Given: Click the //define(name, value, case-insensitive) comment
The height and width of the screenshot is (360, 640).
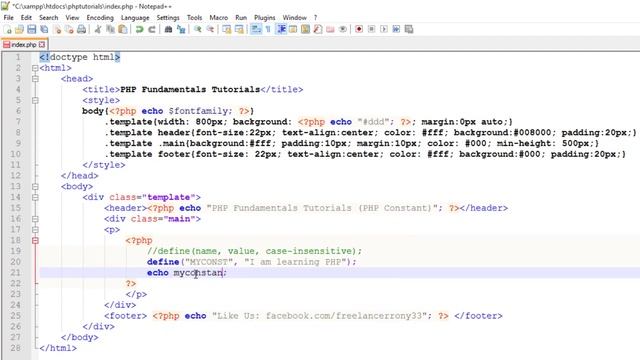Looking at the screenshot, I should pyautogui.click(x=254, y=251).
